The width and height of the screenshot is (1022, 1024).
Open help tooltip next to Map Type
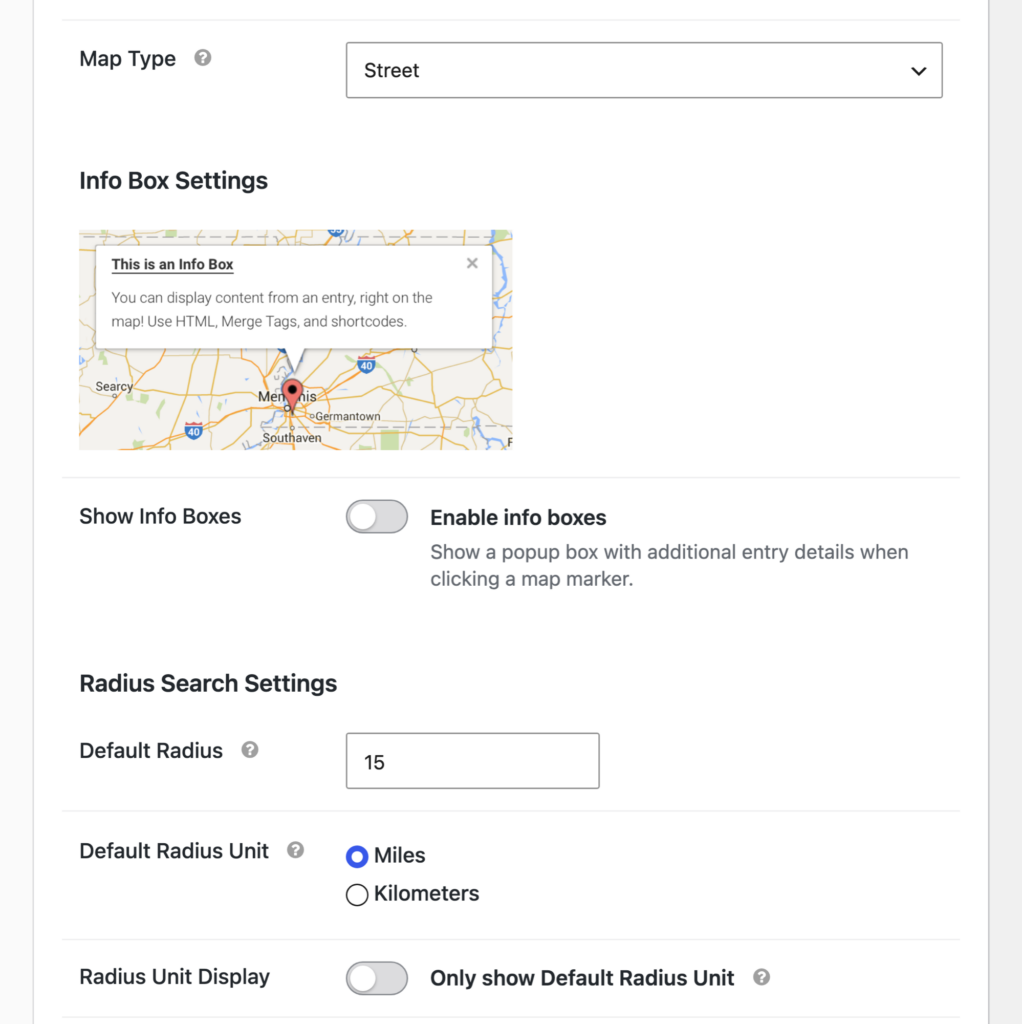pyautogui.click(x=203, y=58)
